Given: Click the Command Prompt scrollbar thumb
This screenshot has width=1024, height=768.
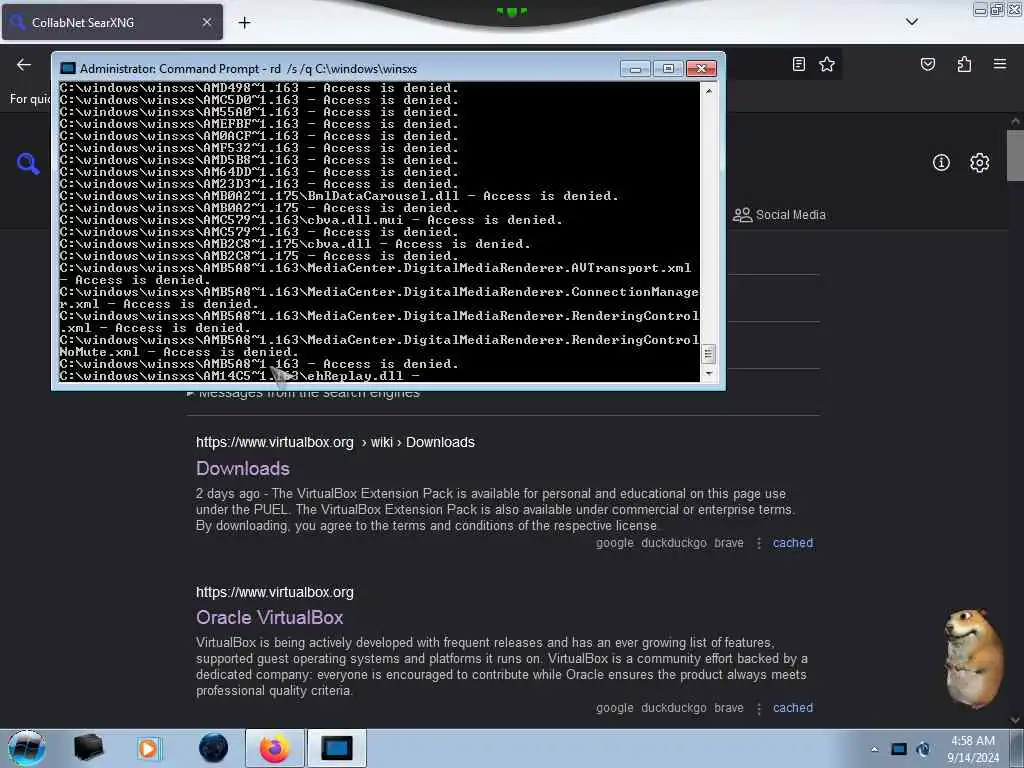Looking at the screenshot, I should 709,354.
